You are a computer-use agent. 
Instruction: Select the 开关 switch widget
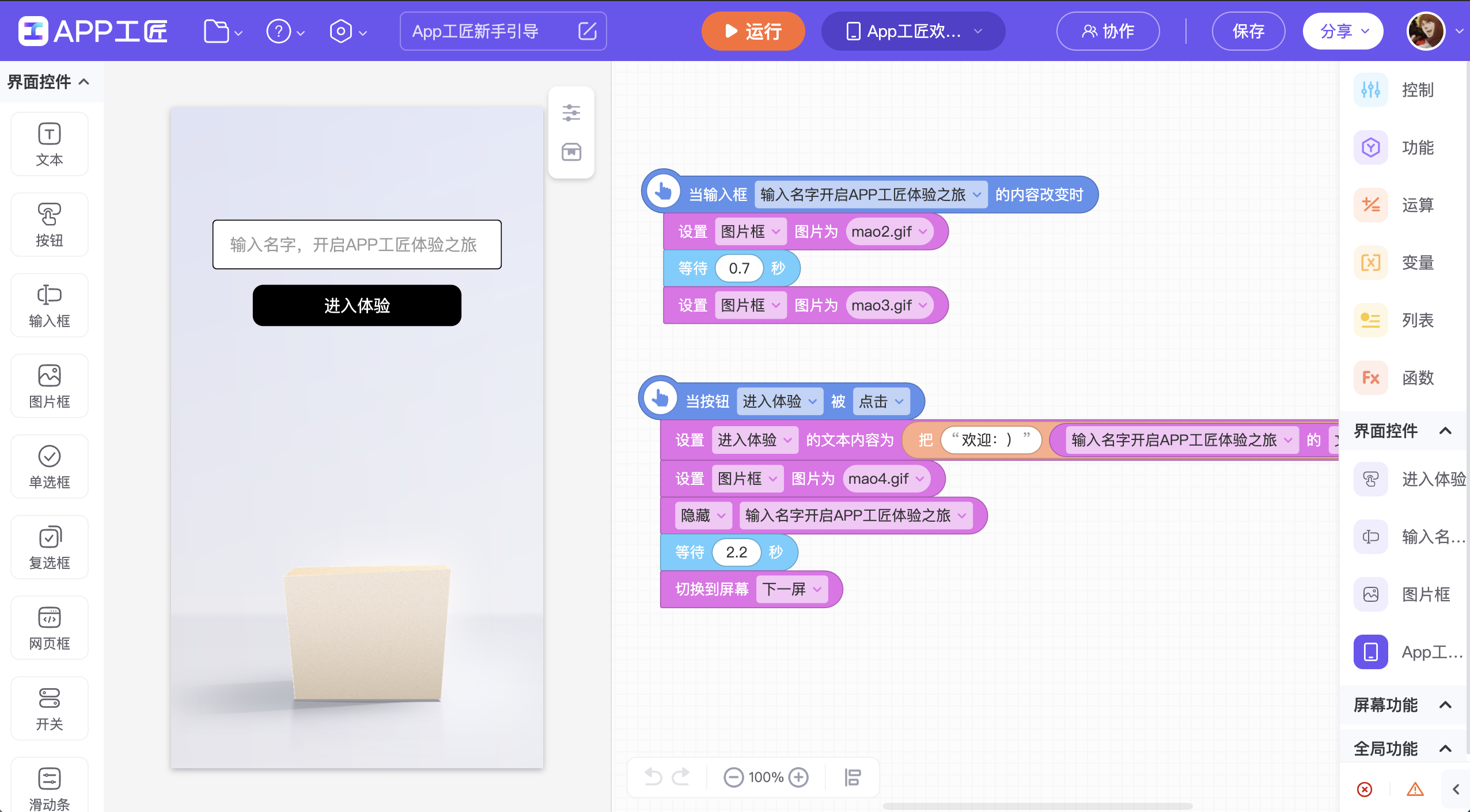click(x=50, y=708)
